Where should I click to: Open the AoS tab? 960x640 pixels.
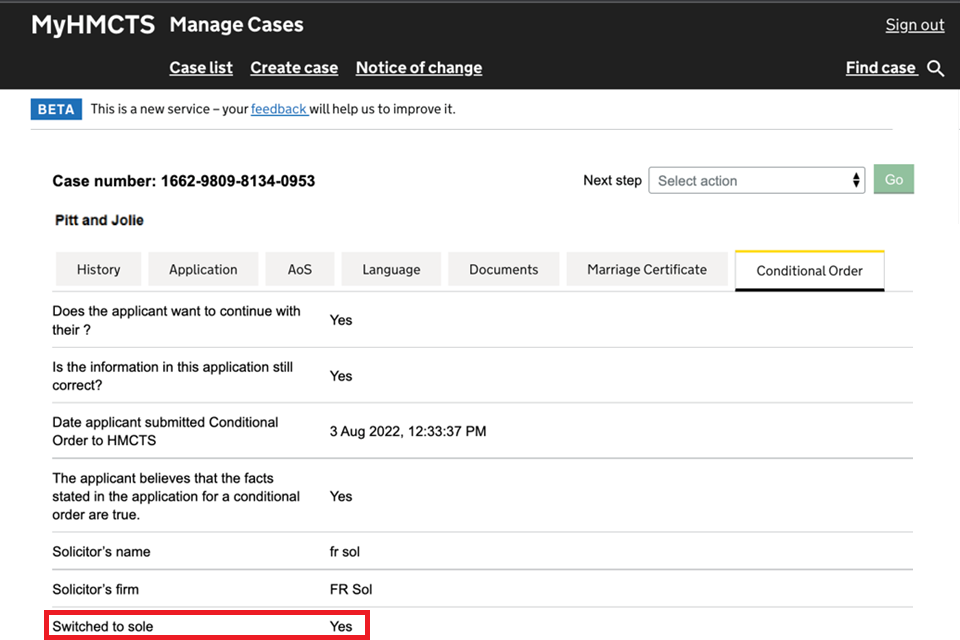coord(300,269)
